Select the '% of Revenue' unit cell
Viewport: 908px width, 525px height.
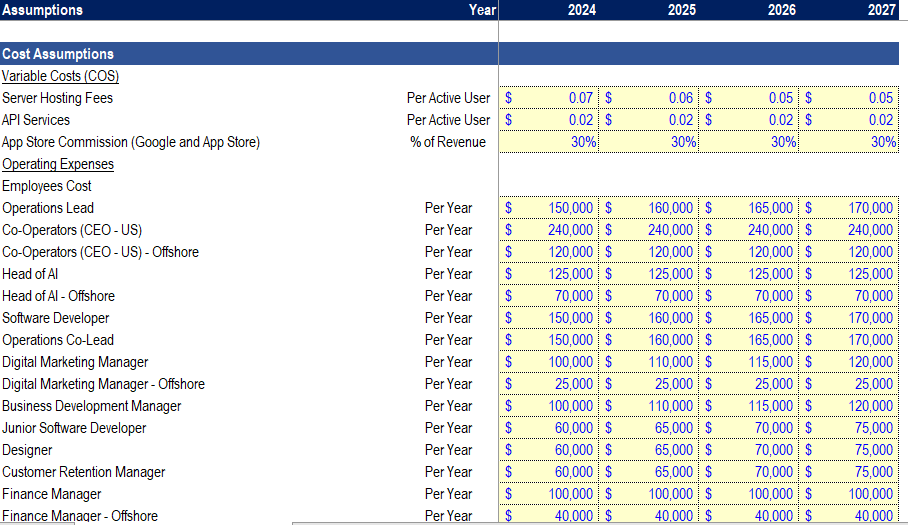tap(448, 142)
